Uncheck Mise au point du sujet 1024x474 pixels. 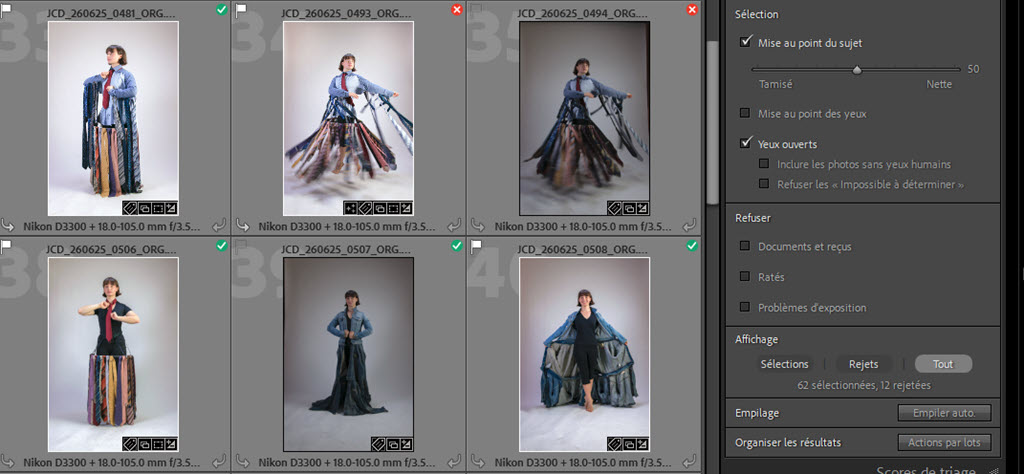point(744,42)
